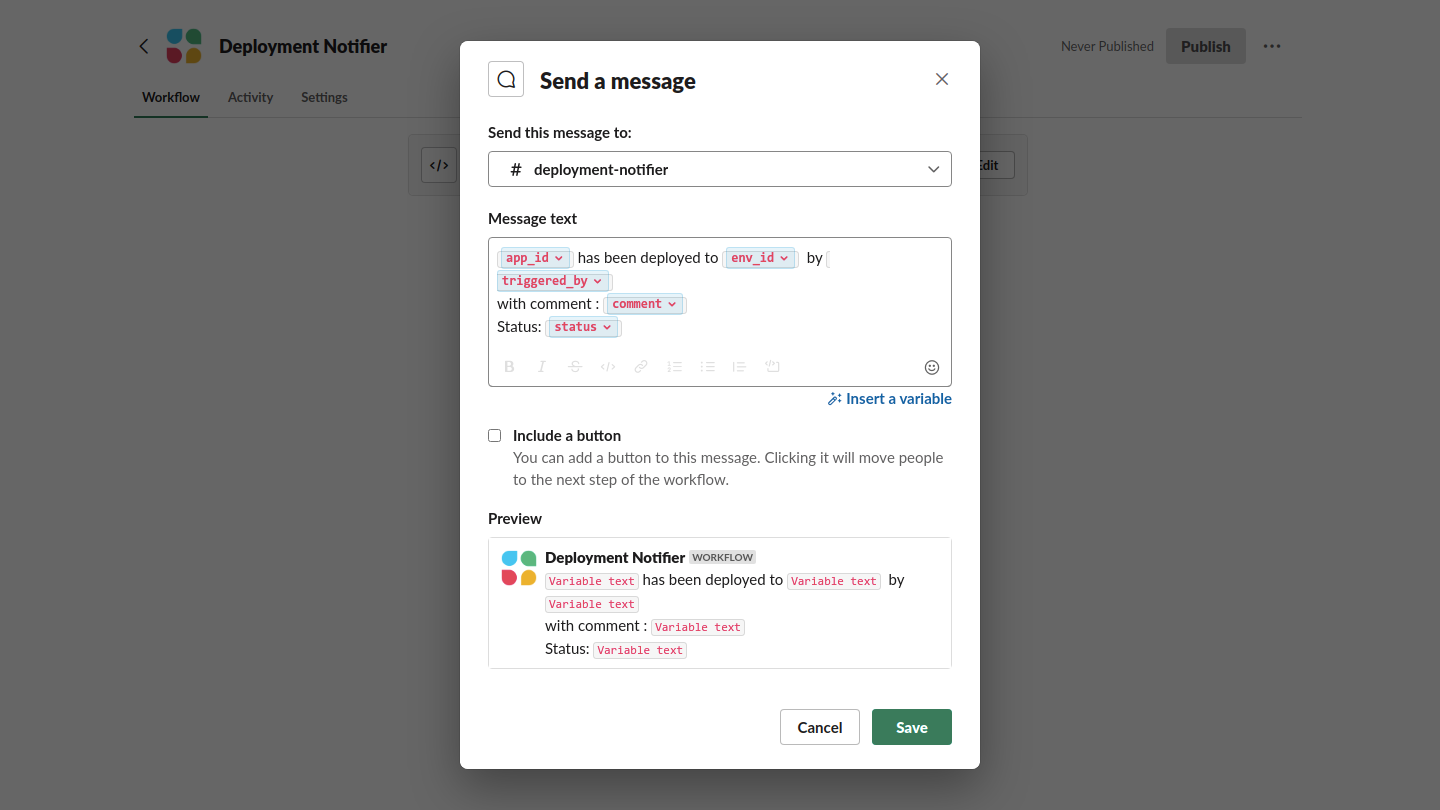Viewport: 1440px width, 810px height.
Task: Start an ordered numbered list
Action: pos(674,367)
